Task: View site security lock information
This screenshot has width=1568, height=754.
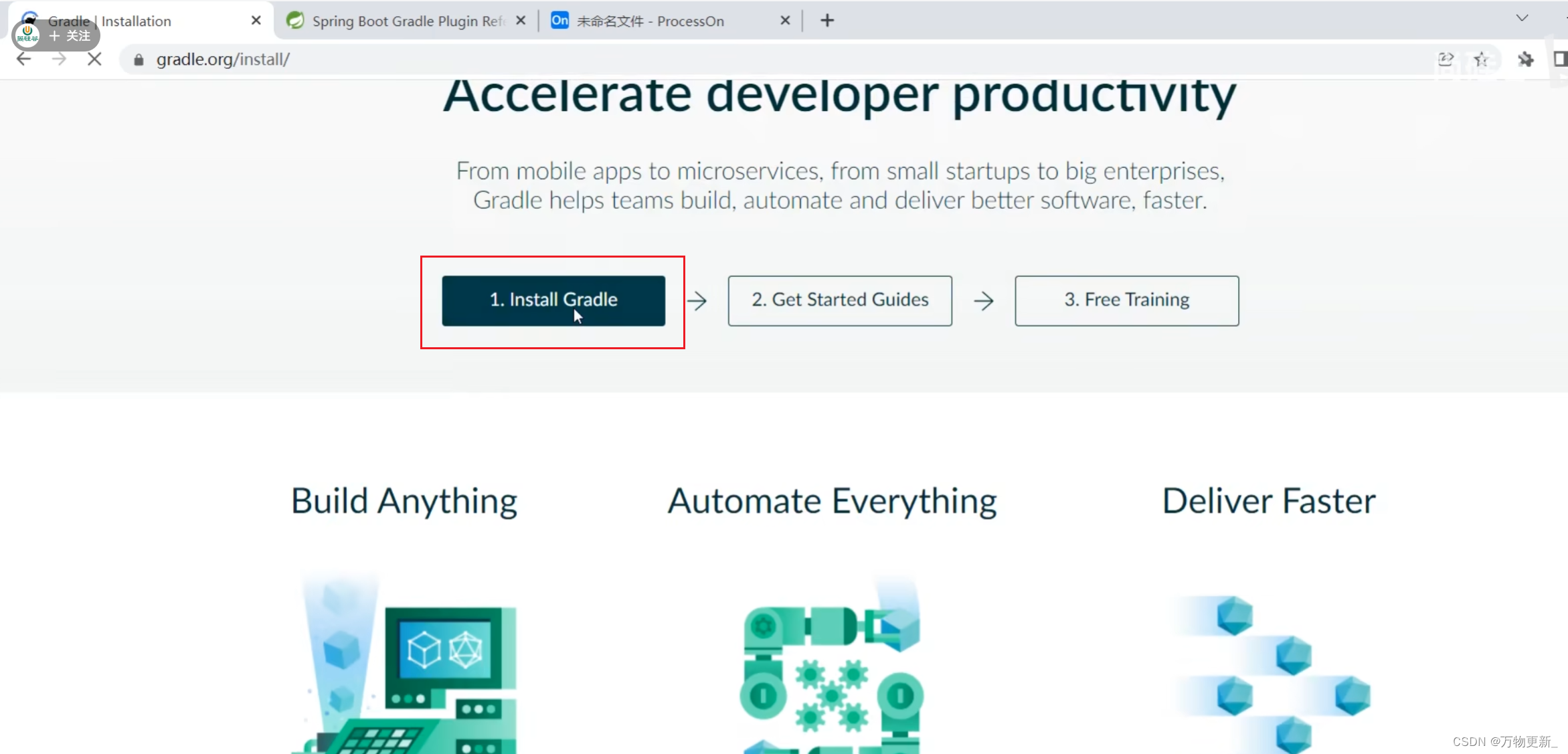Action: [139, 60]
